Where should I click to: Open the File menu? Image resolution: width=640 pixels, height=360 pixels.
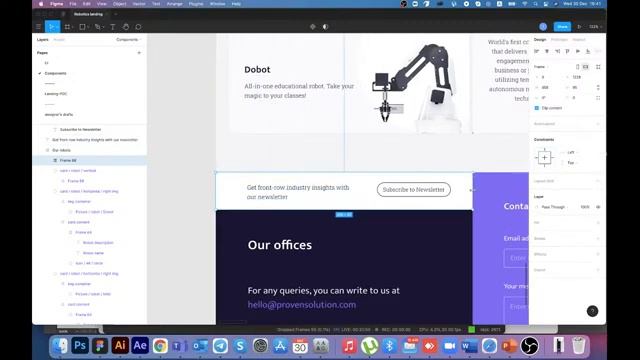click(73, 4)
